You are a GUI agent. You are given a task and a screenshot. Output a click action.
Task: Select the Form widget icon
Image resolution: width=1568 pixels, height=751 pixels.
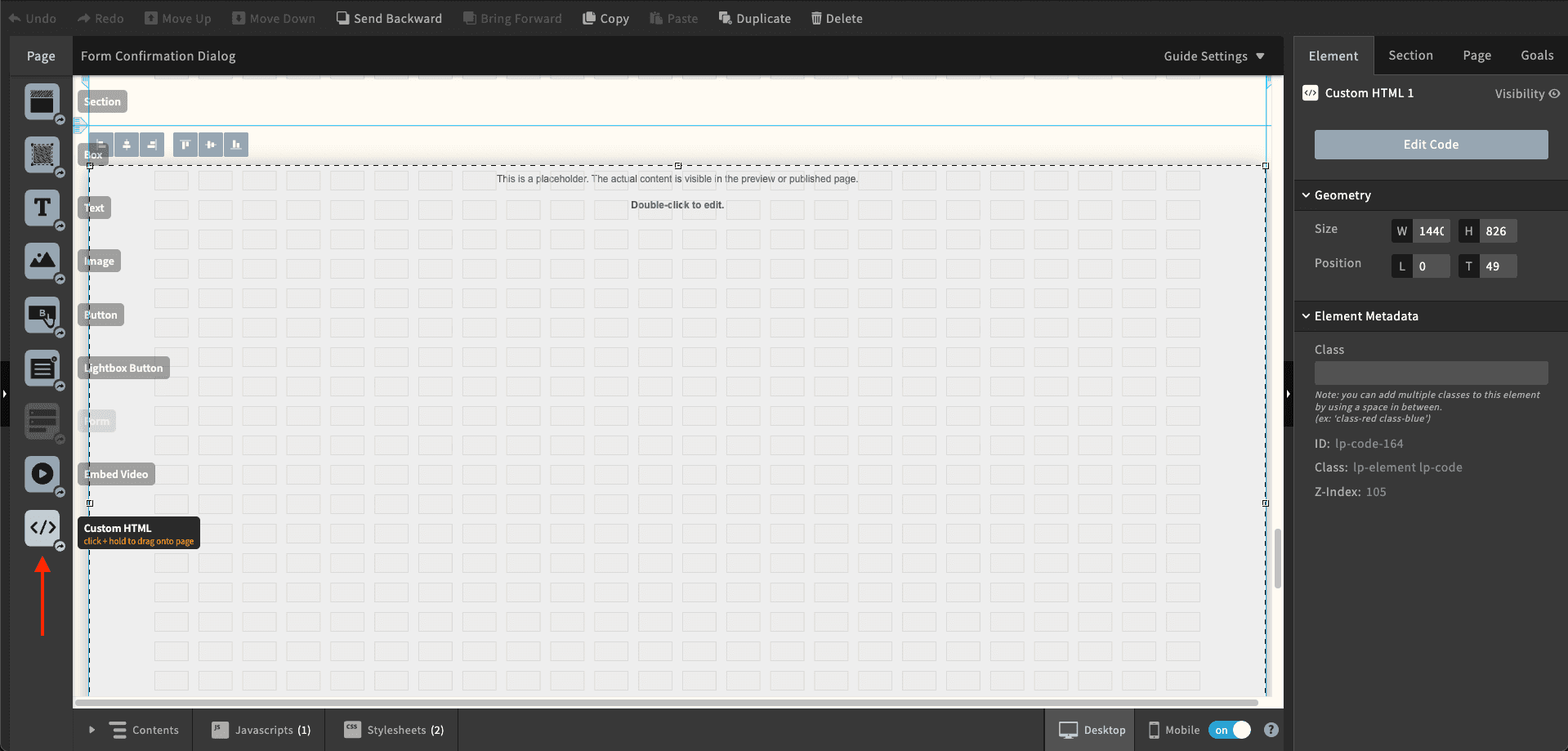tap(42, 421)
